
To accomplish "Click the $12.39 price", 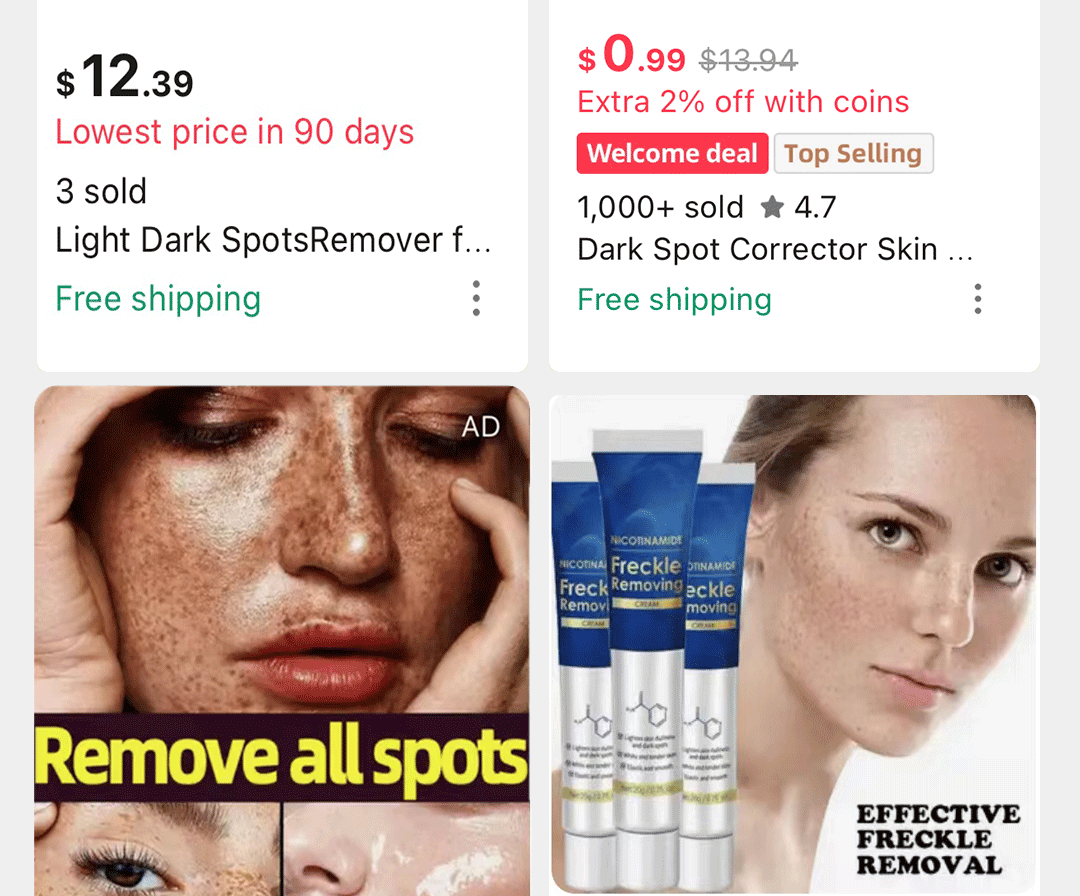I will 125,77.
